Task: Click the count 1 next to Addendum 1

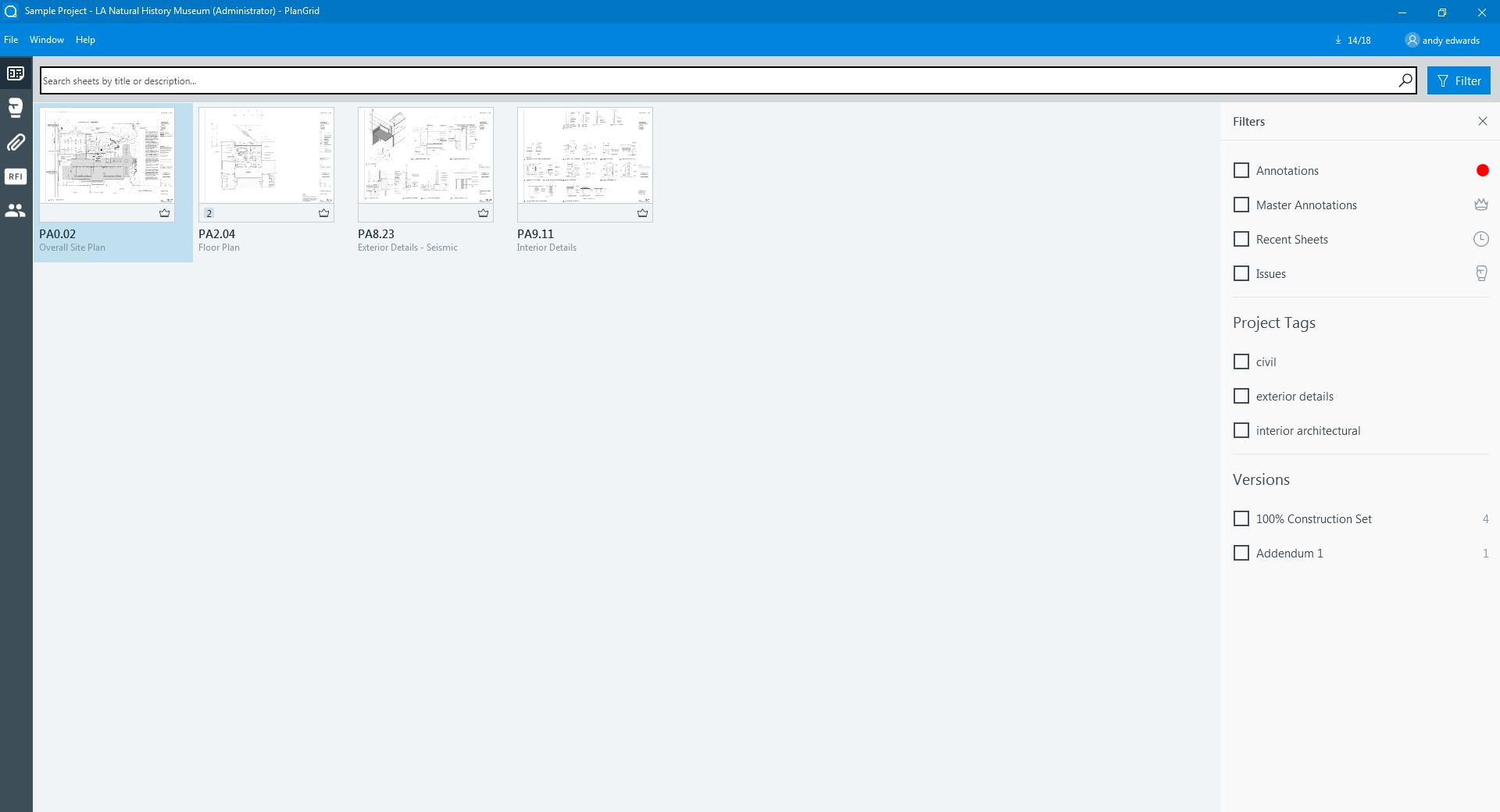Action: pos(1485,553)
